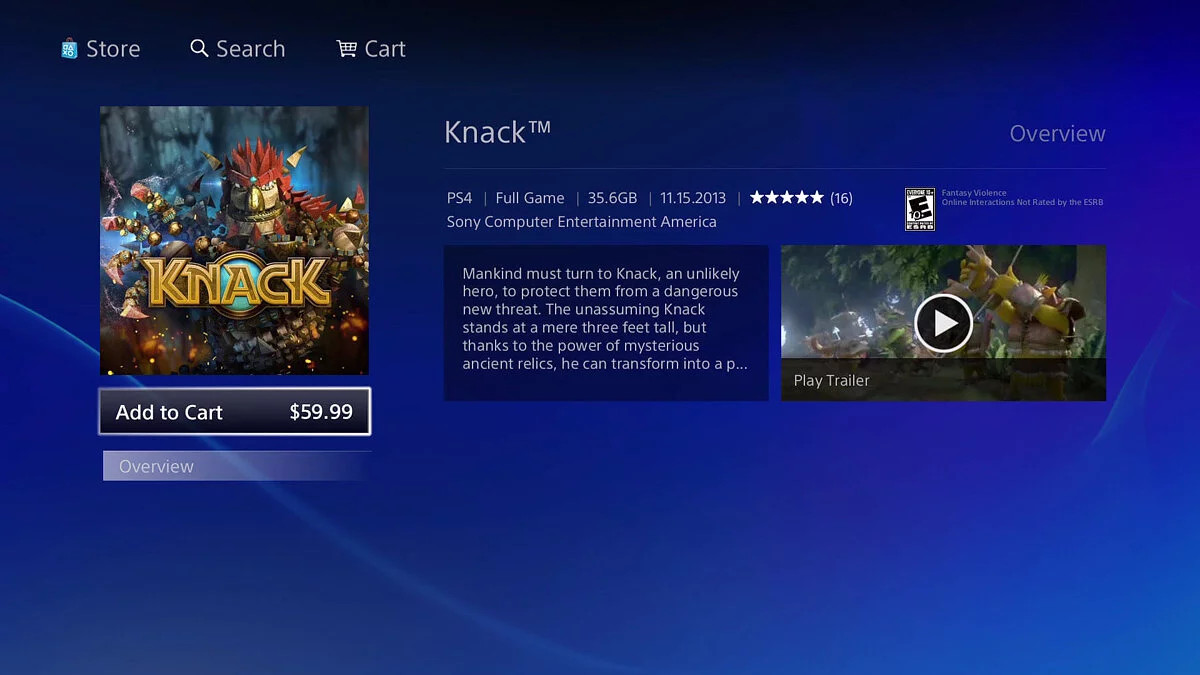Click the (16) ratings count
The width and height of the screenshot is (1200, 675).
coord(841,198)
